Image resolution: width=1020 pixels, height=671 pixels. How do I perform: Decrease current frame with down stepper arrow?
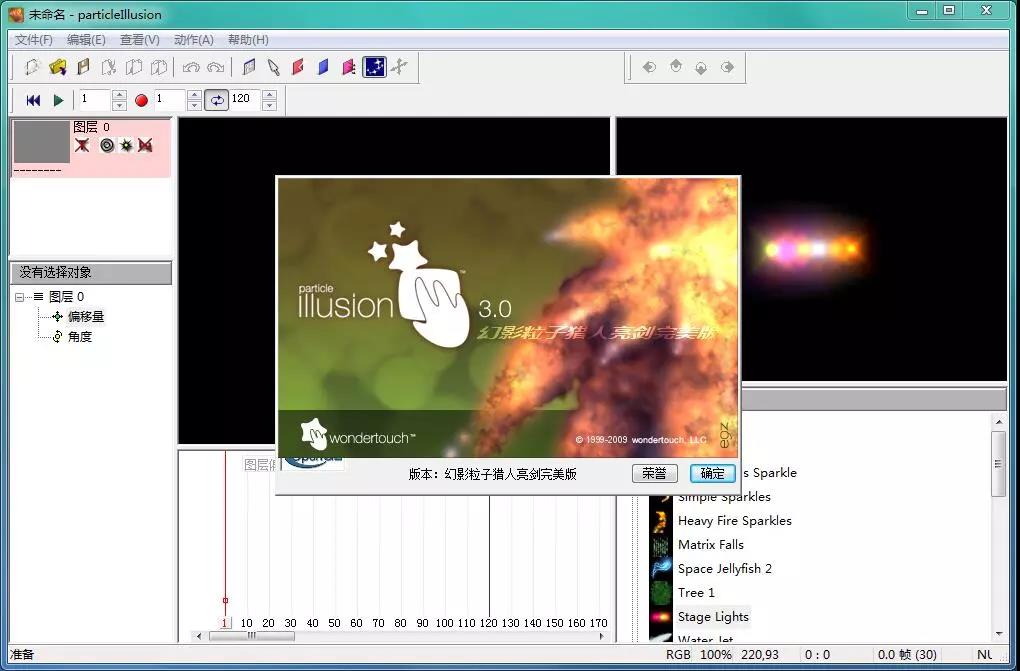pos(119,105)
